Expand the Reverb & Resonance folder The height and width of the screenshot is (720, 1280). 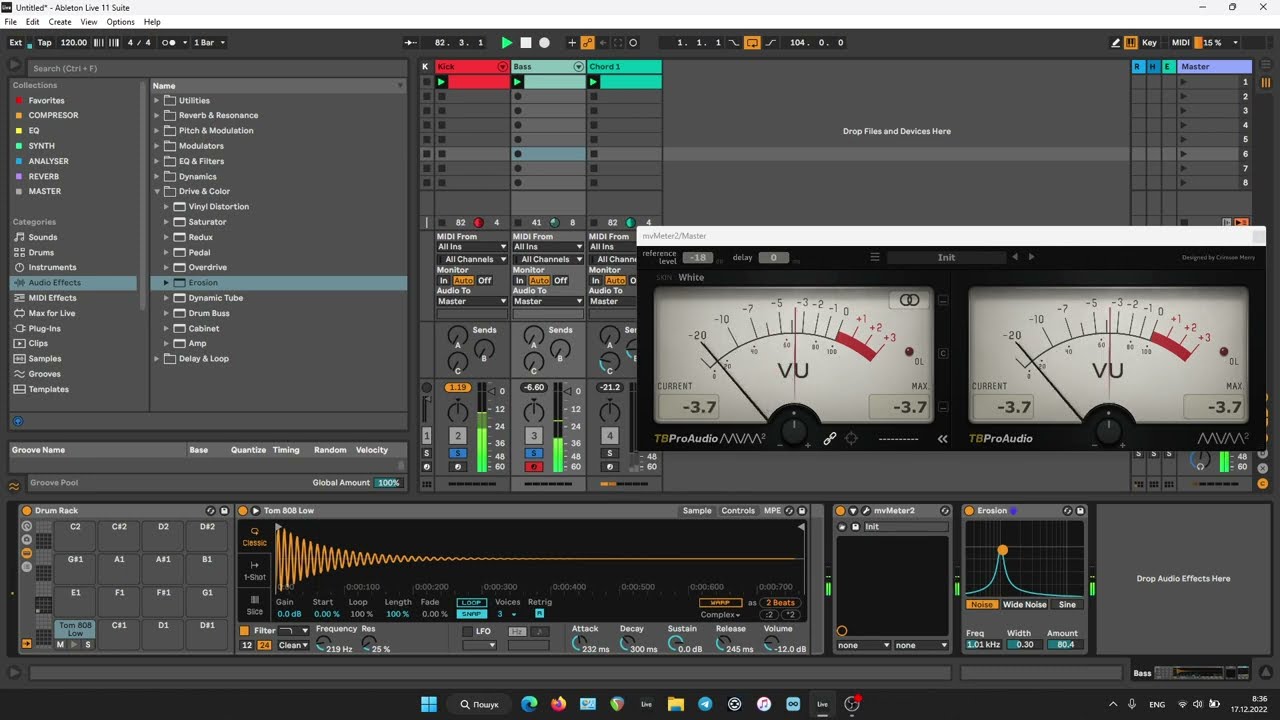157,116
